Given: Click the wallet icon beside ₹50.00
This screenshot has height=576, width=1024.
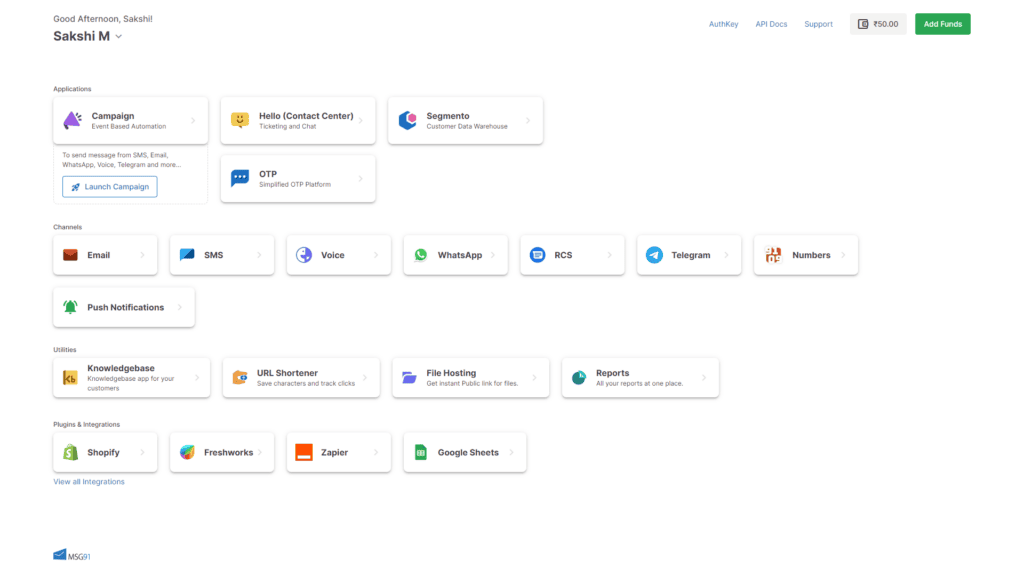Looking at the screenshot, I should pyautogui.click(x=863, y=24).
